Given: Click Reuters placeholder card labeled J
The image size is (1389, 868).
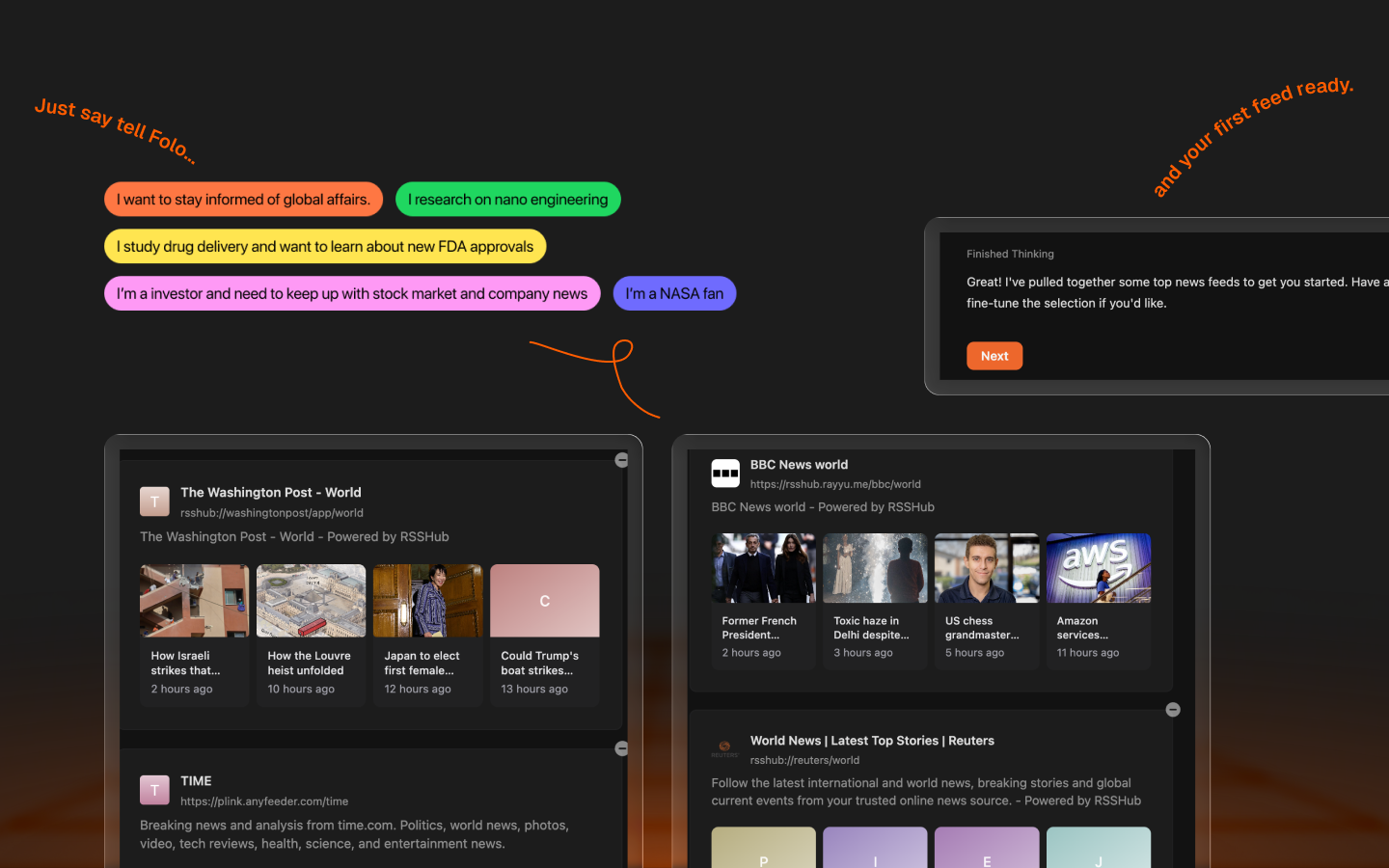Looking at the screenshot, I should coord(1099,848).
